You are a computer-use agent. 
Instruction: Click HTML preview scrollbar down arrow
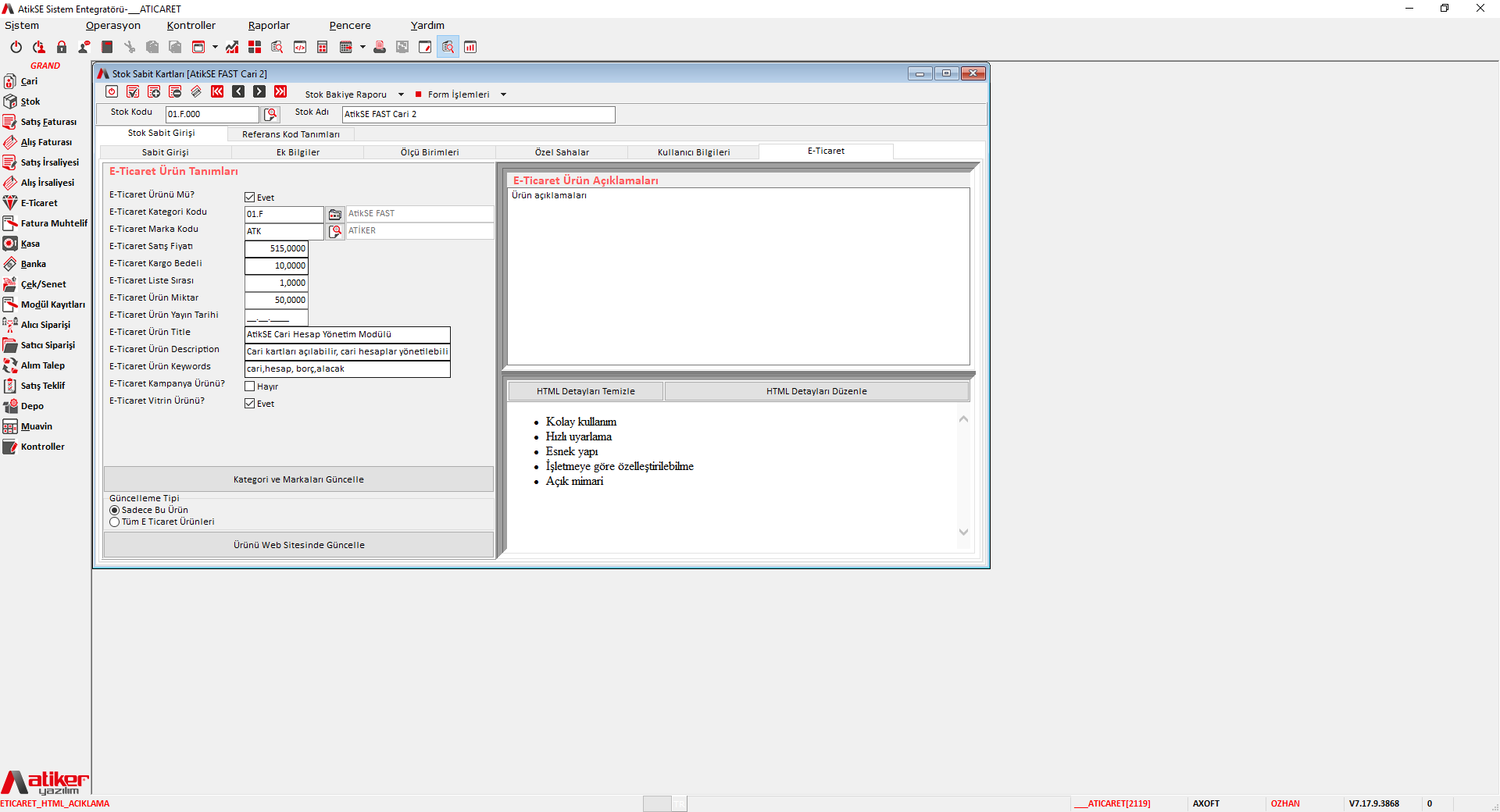coord(963,532)
